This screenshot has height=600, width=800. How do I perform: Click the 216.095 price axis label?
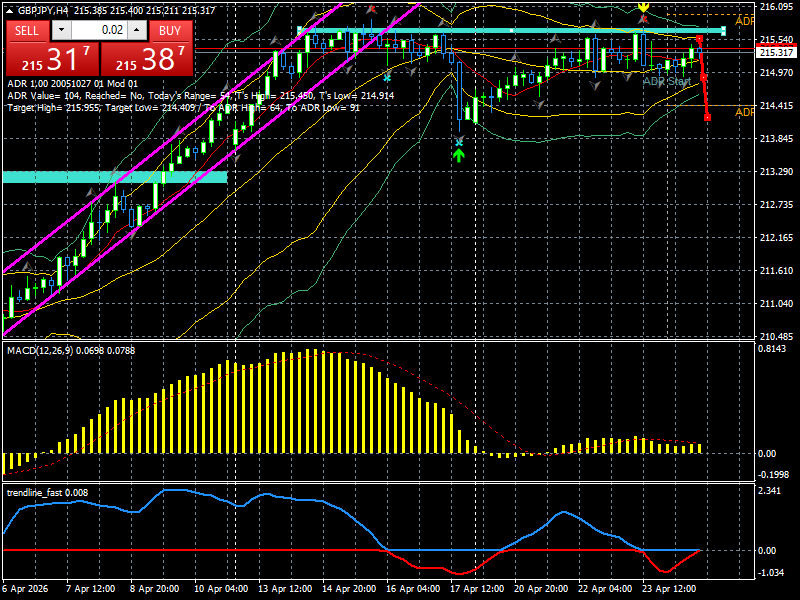pyautogui.click(x=777, y=7)
